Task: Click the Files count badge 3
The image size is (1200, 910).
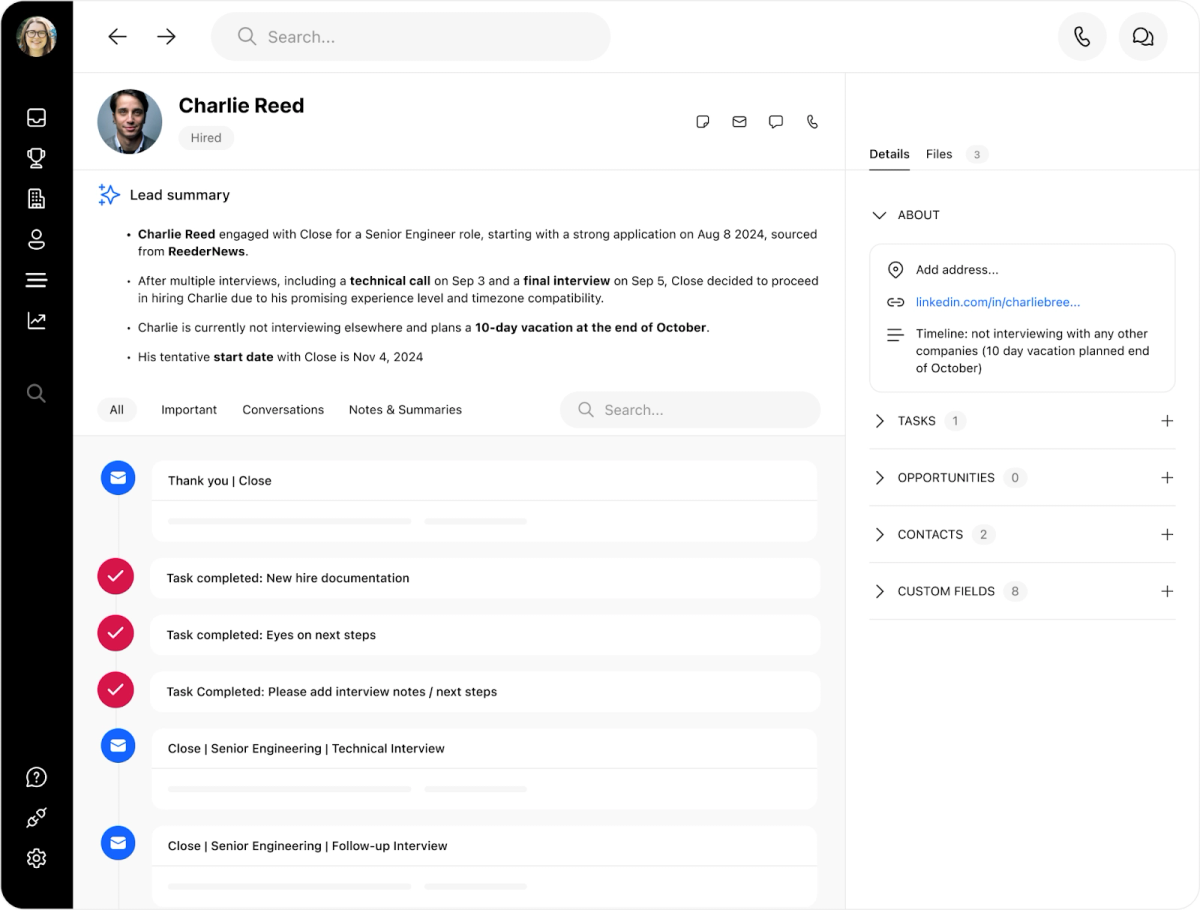Action: point(977,154)
